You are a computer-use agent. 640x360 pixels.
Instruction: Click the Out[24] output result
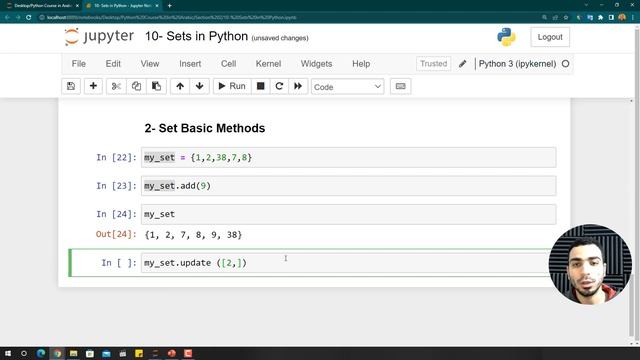(x=193, y=235)
